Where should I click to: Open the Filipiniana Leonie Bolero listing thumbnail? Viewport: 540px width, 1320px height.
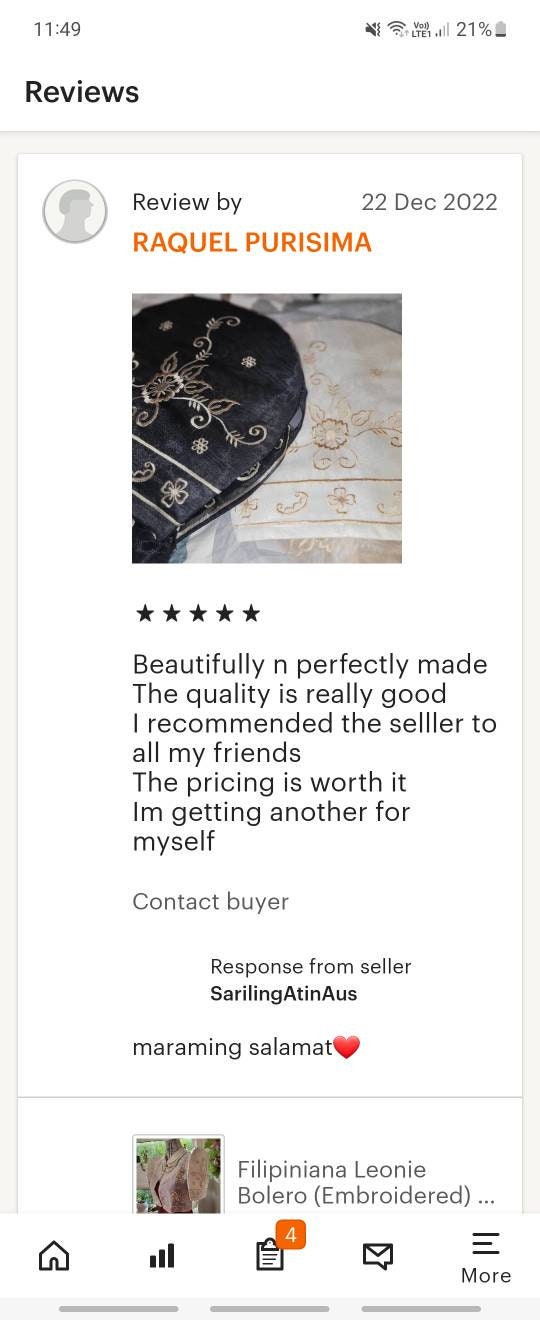tap(178, 1174)
